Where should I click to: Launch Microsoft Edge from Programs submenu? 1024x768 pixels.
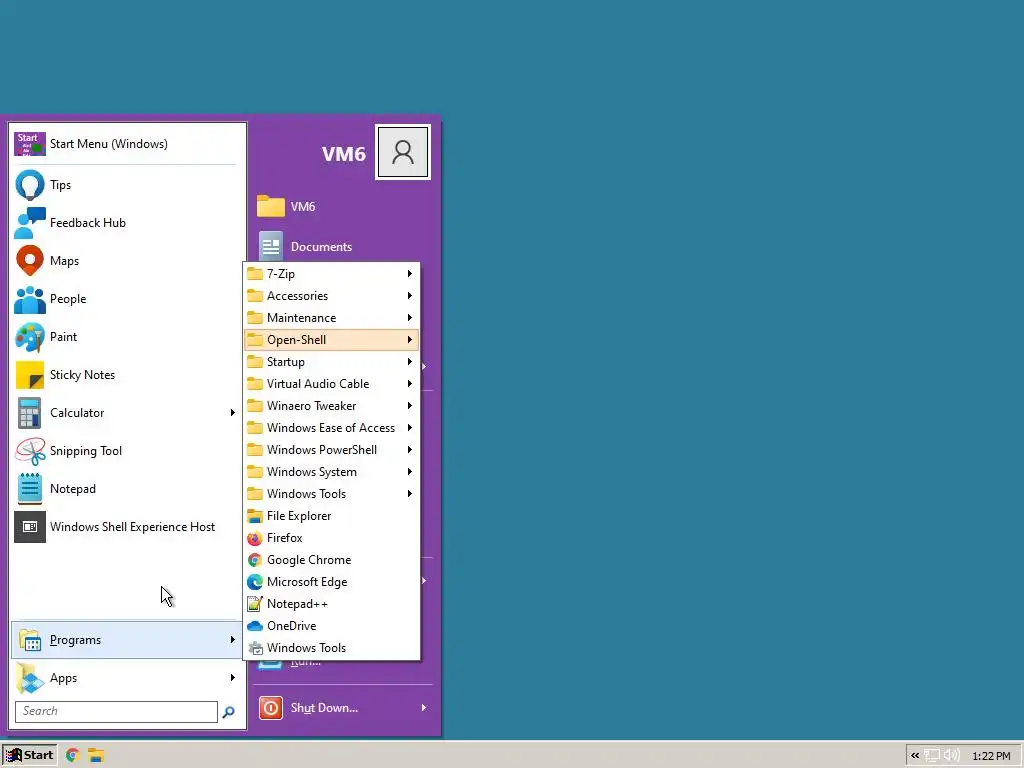332,582
